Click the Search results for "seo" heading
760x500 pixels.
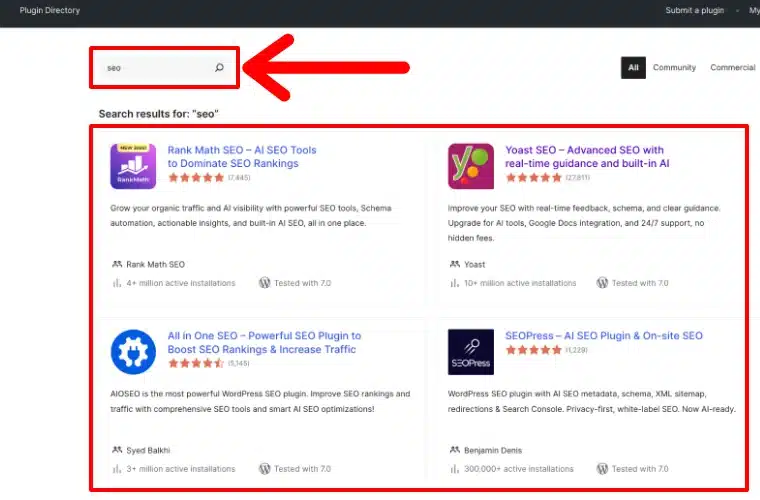click(158, 114)
